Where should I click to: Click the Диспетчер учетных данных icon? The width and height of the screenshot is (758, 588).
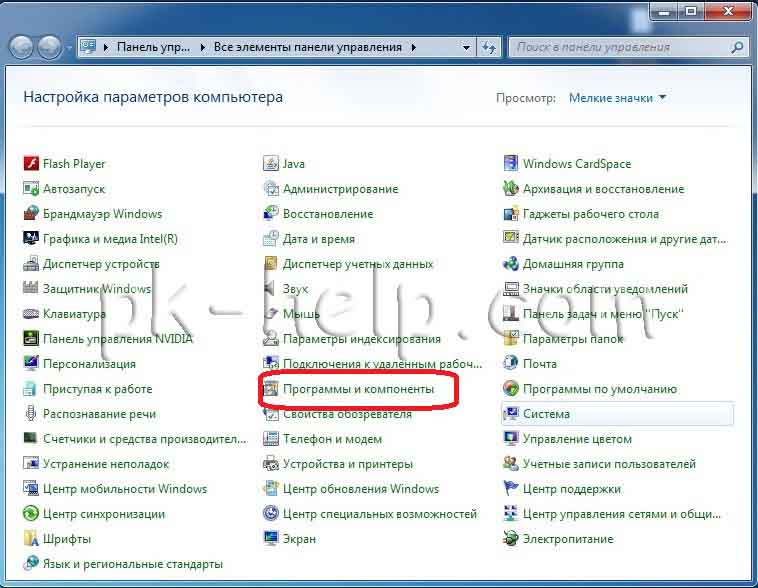pos(271,264)
